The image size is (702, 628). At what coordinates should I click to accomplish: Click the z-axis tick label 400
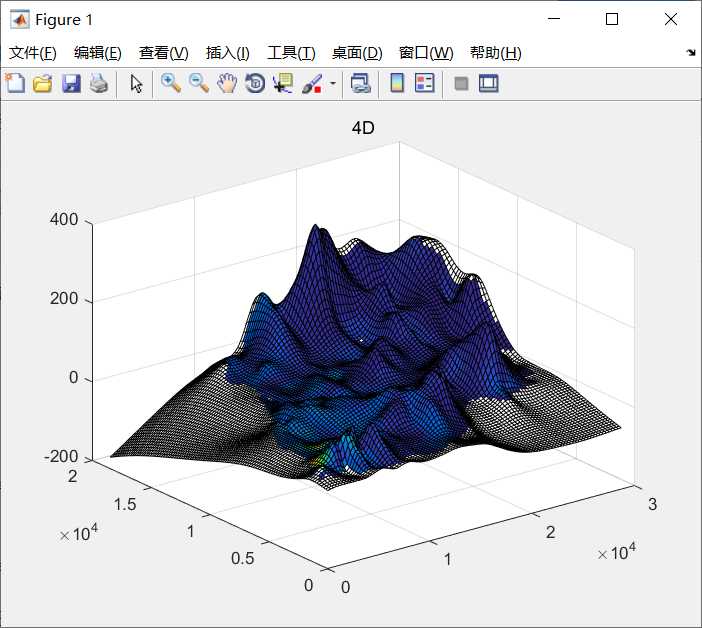coord(64,219)
